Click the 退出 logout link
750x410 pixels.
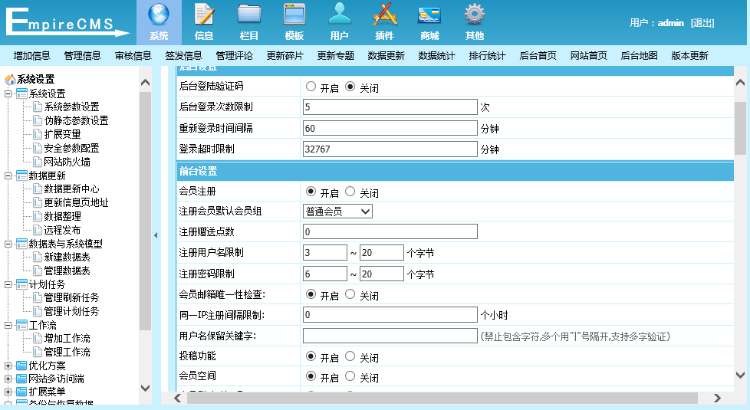(x=703, y=23)
